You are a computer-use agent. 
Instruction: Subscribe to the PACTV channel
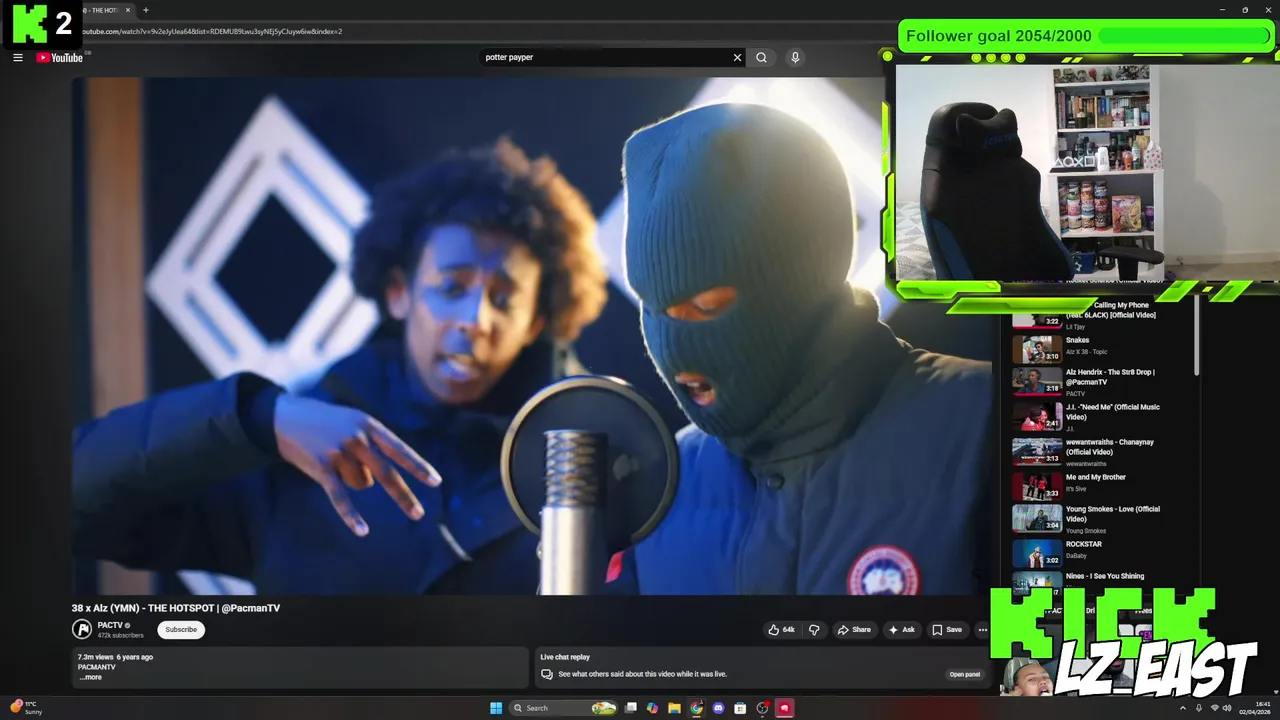coord(181,630)
